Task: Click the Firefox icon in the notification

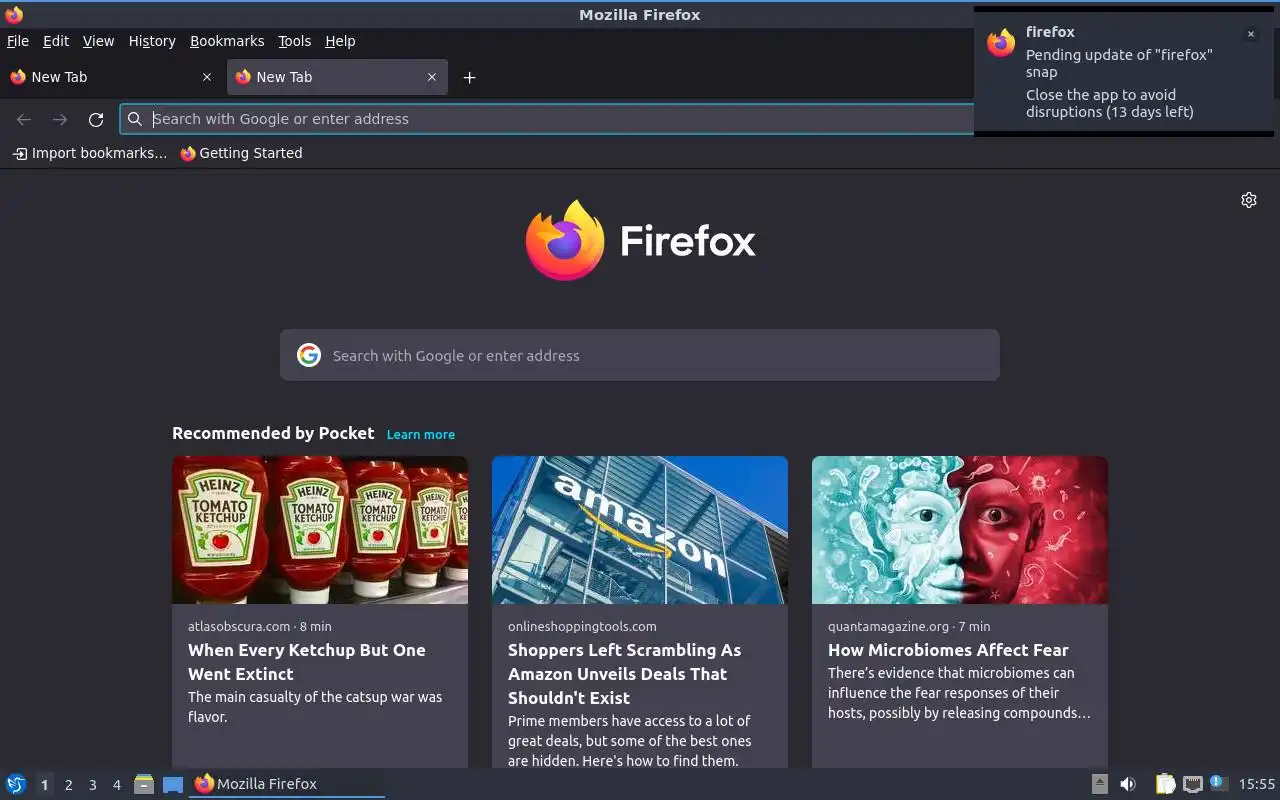Action: 1001,42
